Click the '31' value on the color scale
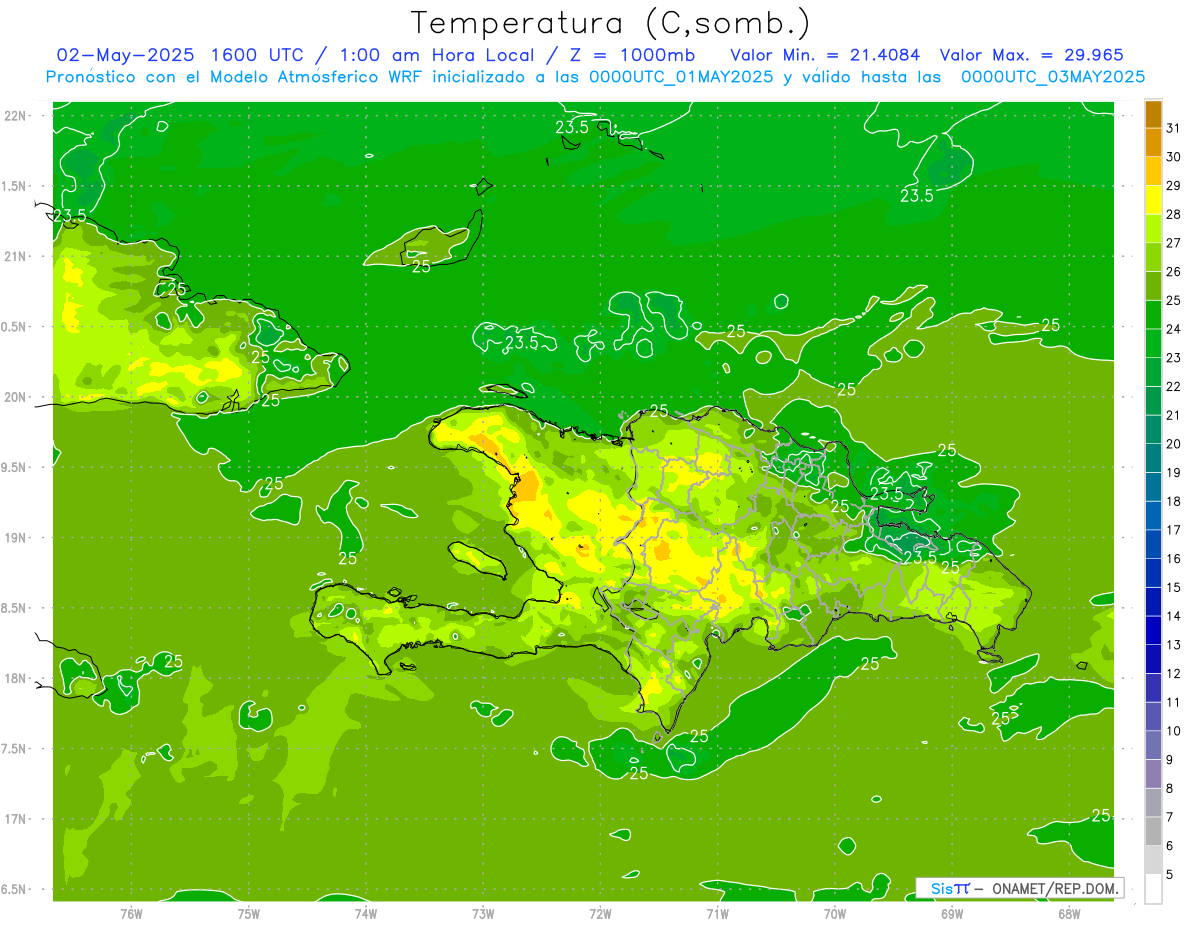The width and height of the screenshot is (1200, 927). pyautogui.click(x=1173, y=128)
